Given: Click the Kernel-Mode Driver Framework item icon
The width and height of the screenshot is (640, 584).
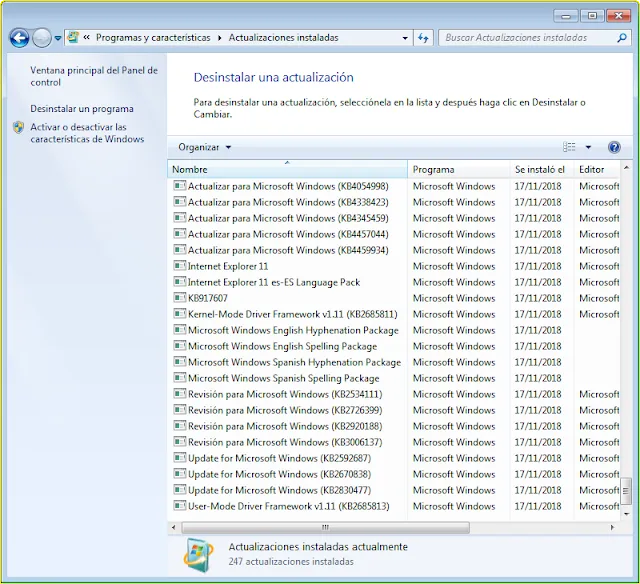Looking at the screenshot, I should pos(180,313).
